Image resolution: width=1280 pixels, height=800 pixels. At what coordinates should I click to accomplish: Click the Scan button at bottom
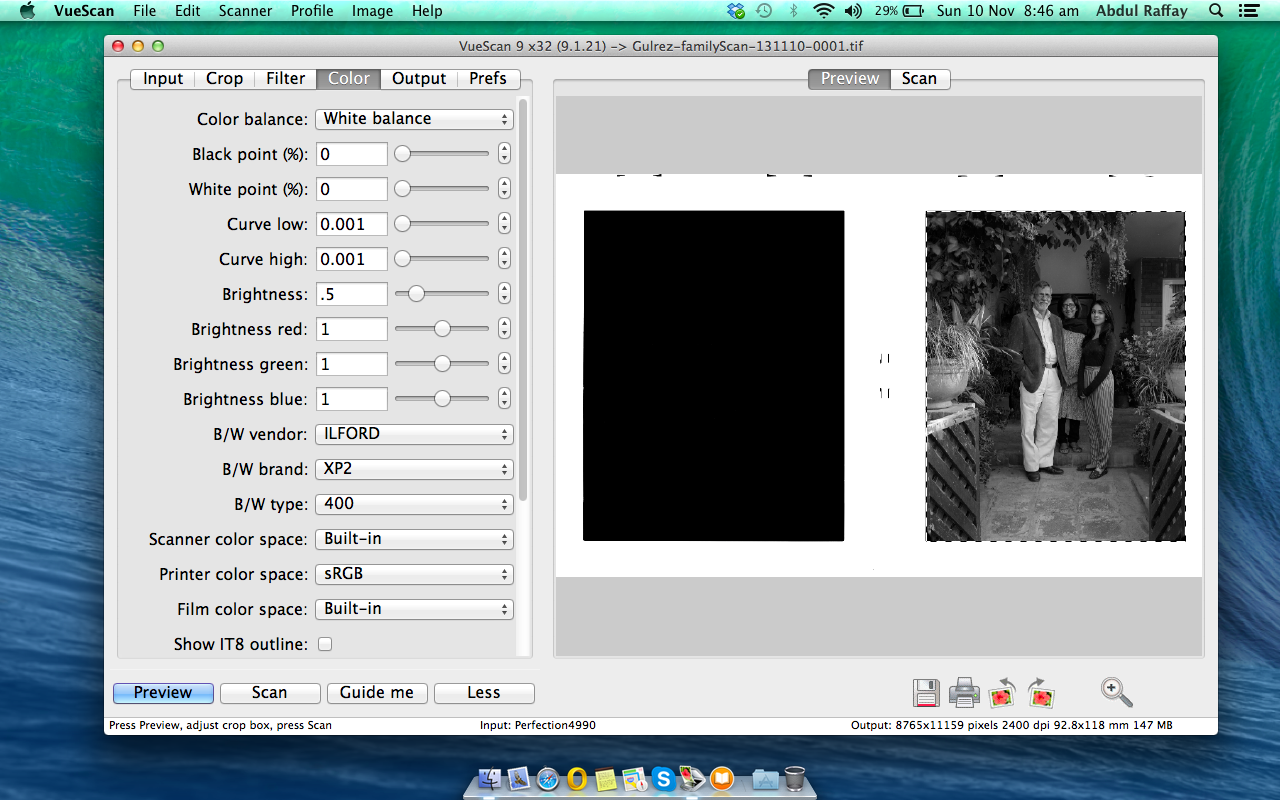click(270, 693)
